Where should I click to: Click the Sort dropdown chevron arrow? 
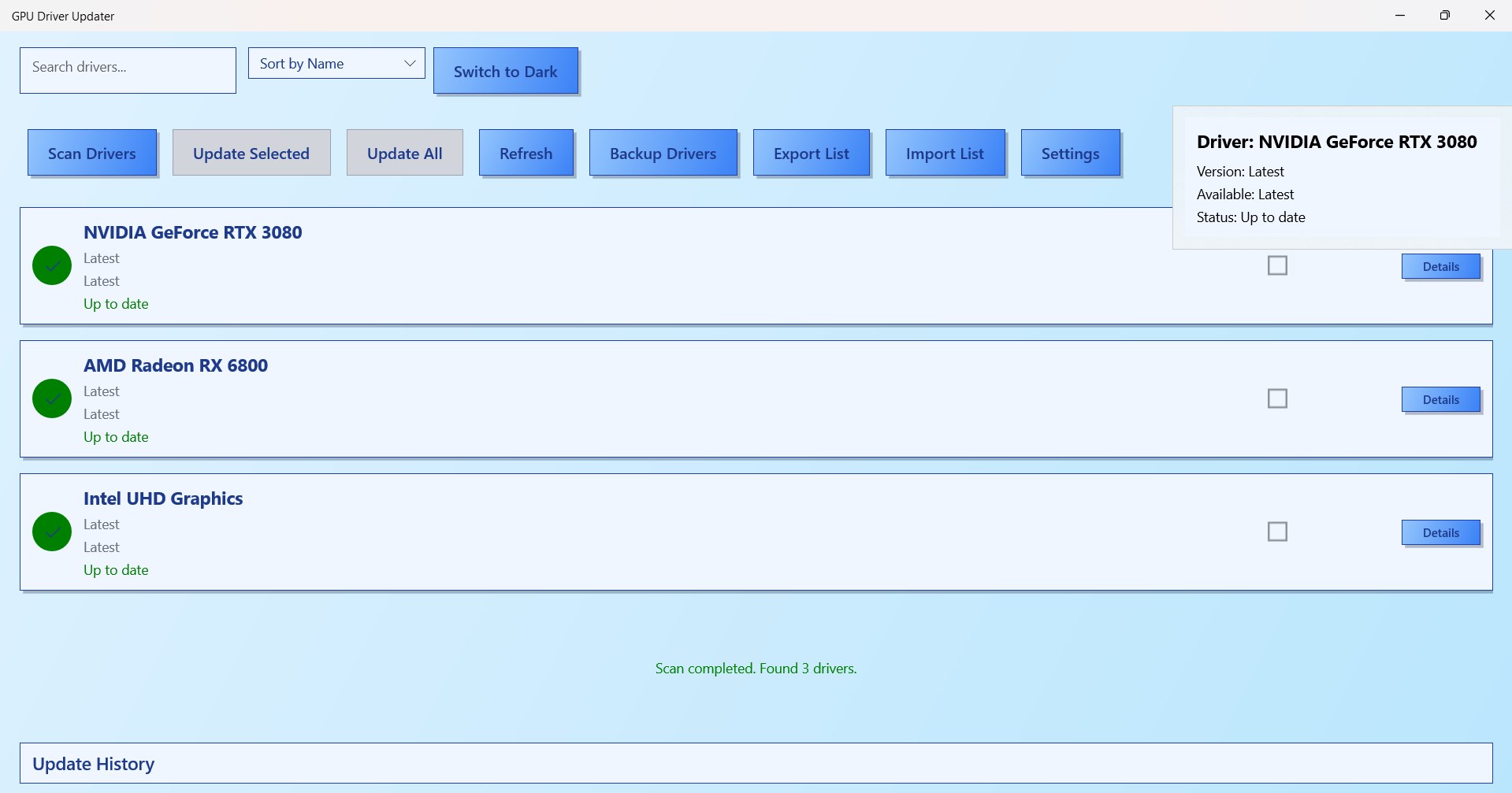(409, 63)
